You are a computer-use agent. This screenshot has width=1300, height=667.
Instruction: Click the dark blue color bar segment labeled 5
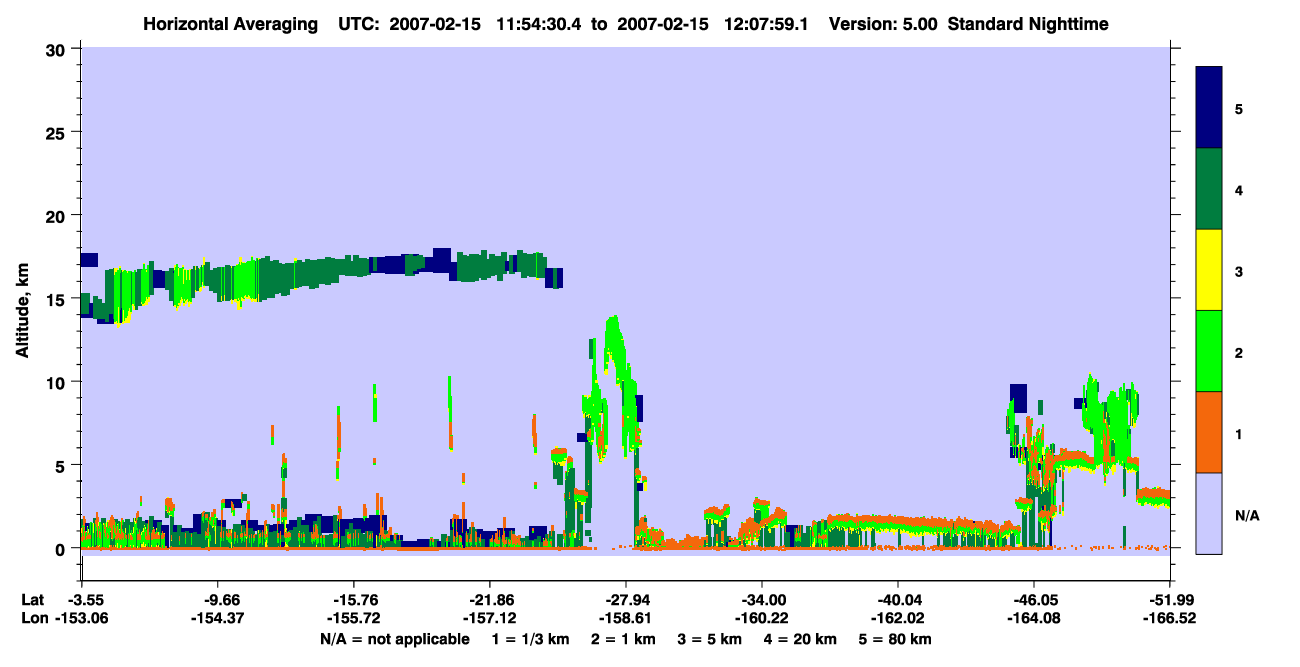point(1209,107)
